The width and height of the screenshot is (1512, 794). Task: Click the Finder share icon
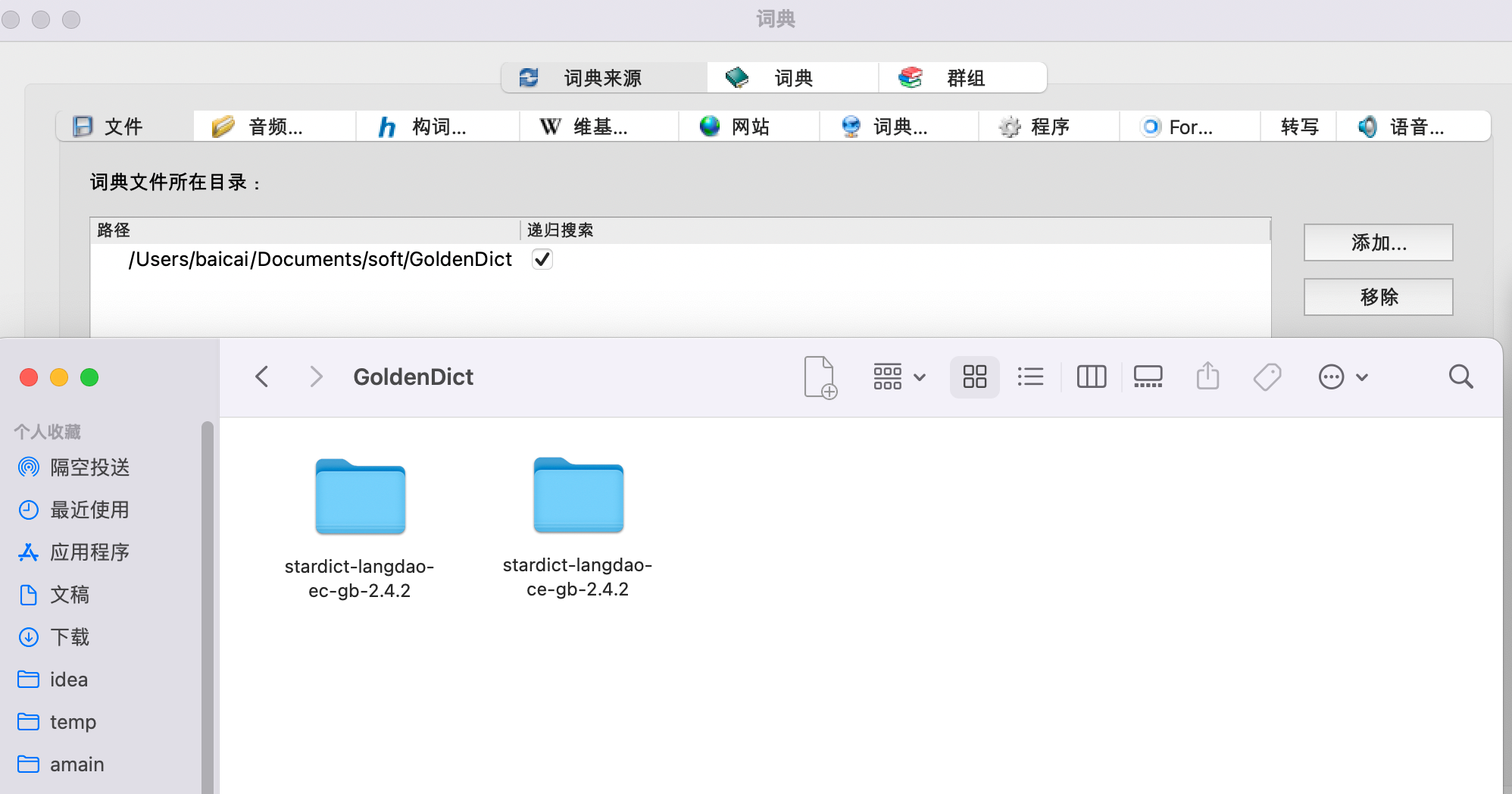point(1207,377)
